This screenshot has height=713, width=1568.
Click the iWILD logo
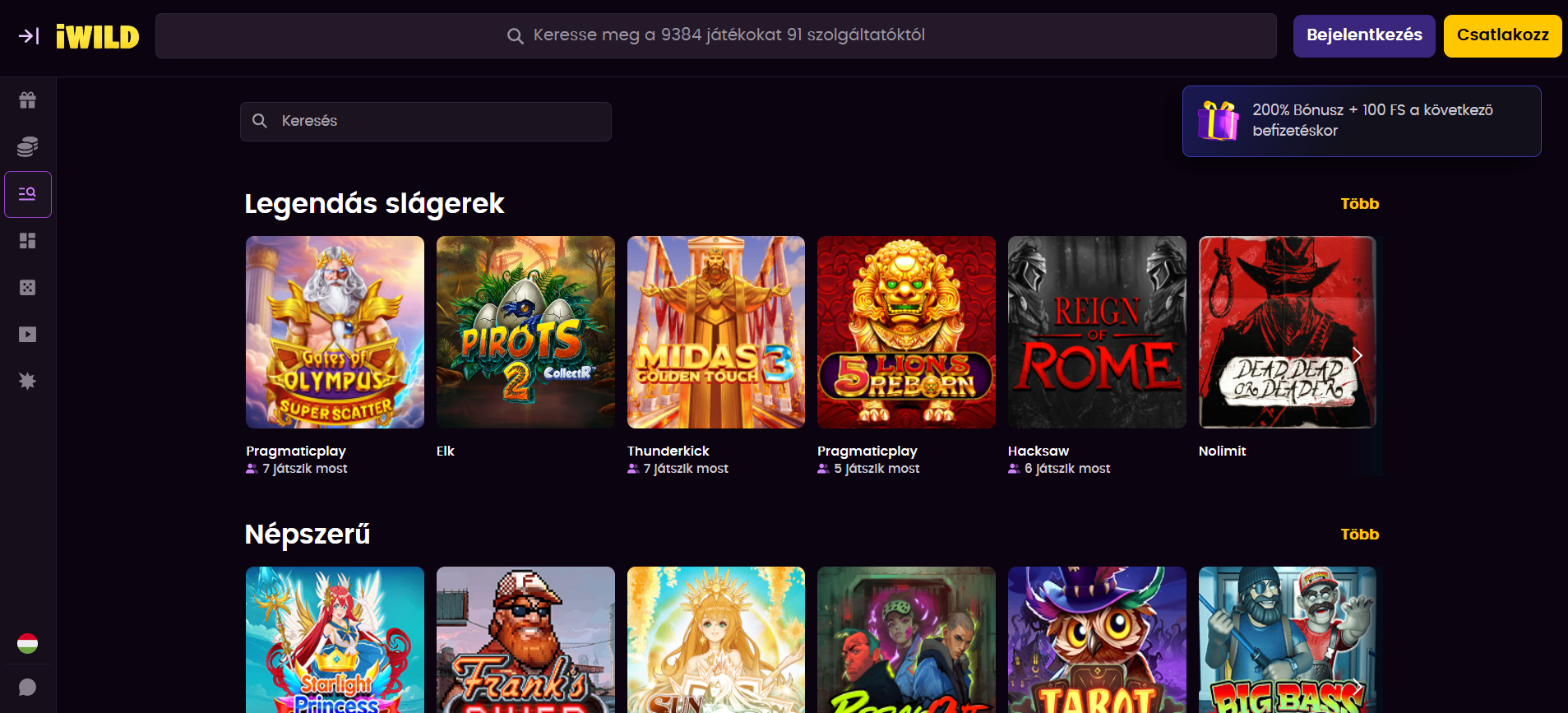[x=97, y=36]
